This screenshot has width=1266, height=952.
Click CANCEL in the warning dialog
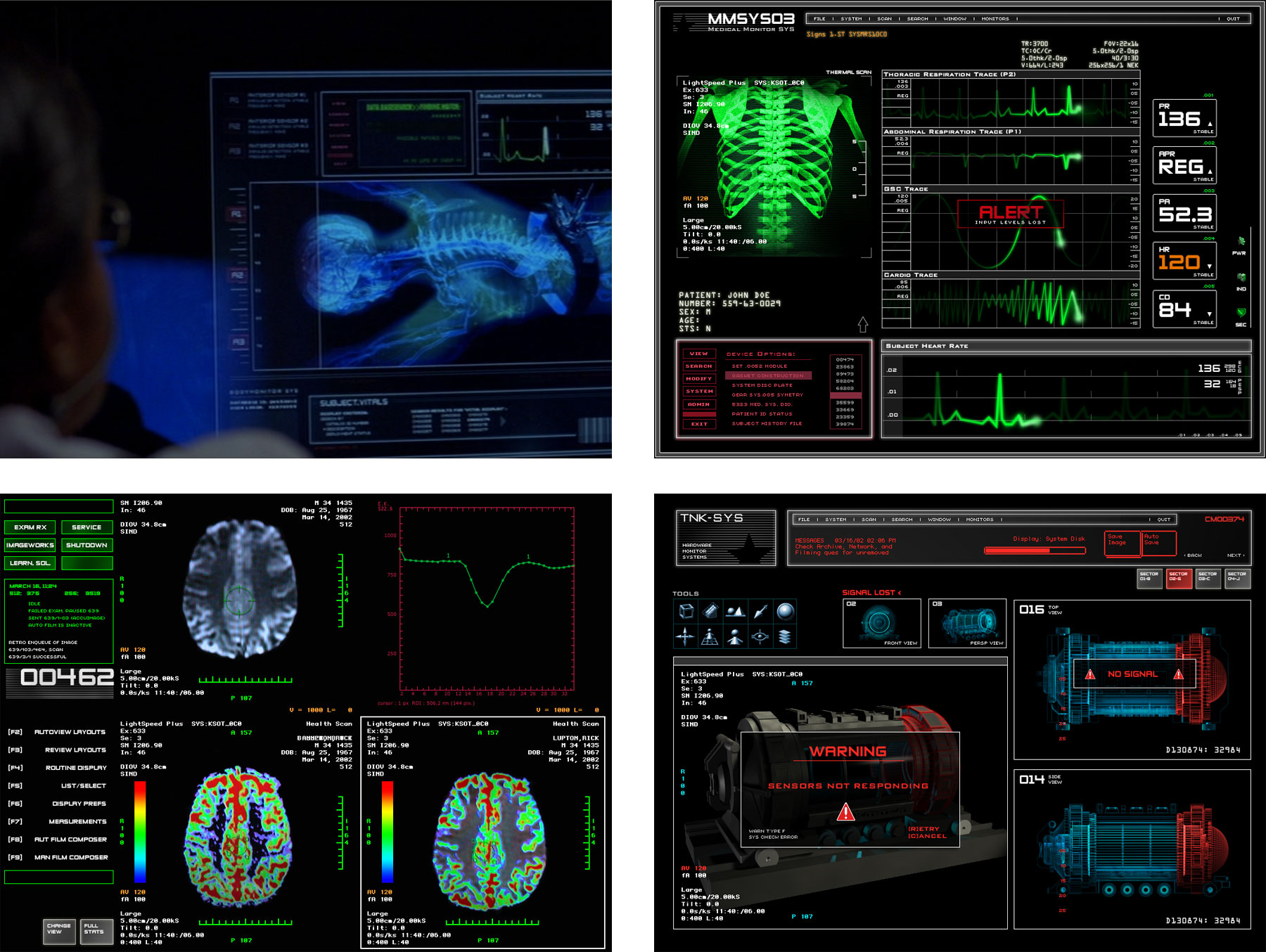(x=927, y=836)
